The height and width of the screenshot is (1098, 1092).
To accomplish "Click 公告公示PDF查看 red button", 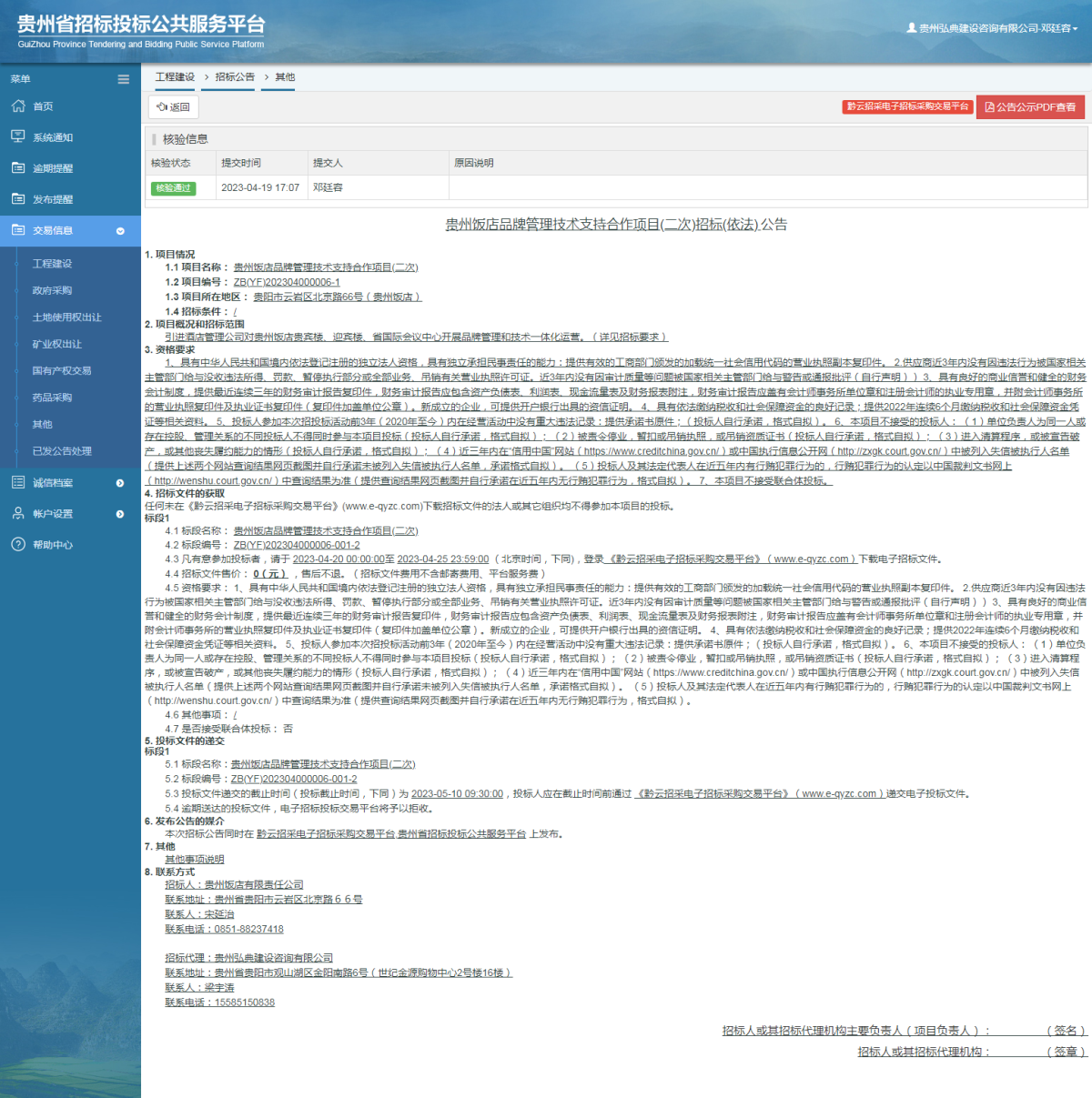I will pos(1030,107).
